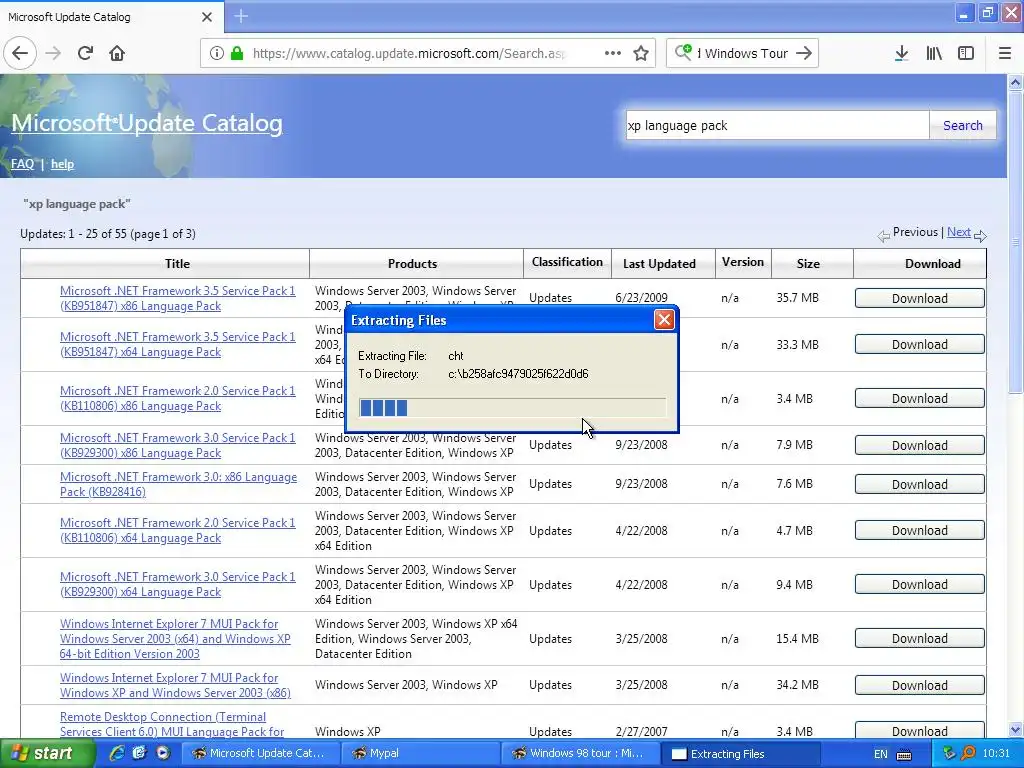1024x768 pixels.
Task: Sort by the Title column header
Action: pyautogui.click(x=177, y=264)
